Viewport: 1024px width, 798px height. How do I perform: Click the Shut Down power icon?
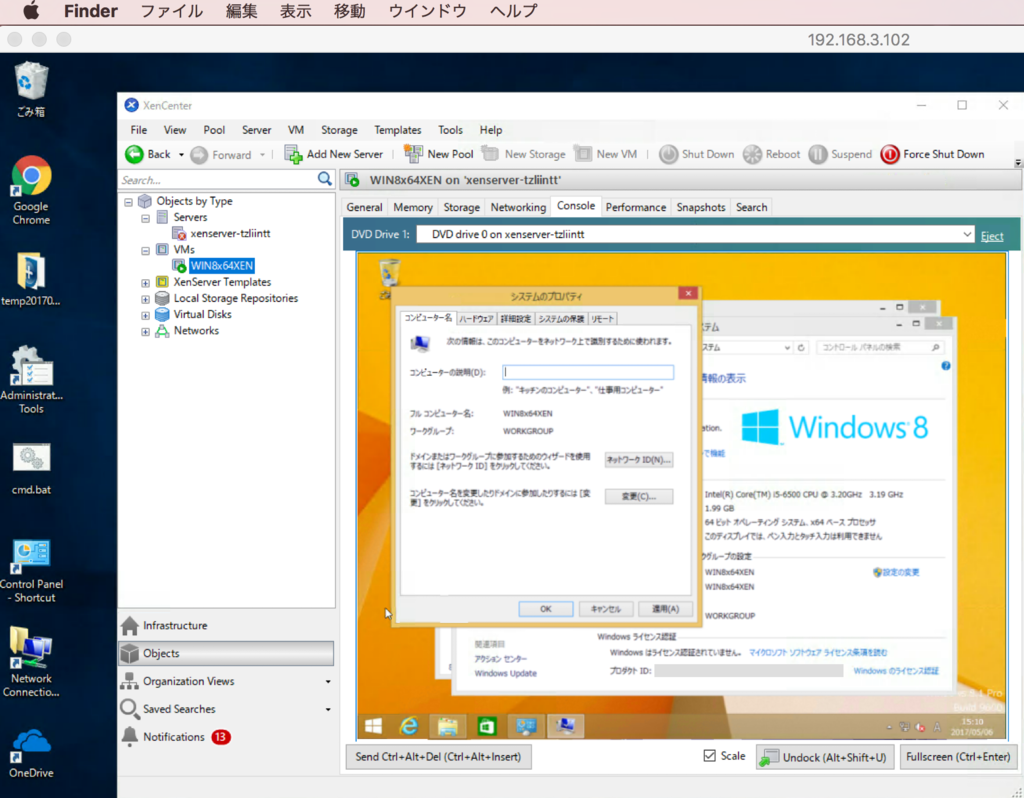pyautogui.click(x=668, y=154)
